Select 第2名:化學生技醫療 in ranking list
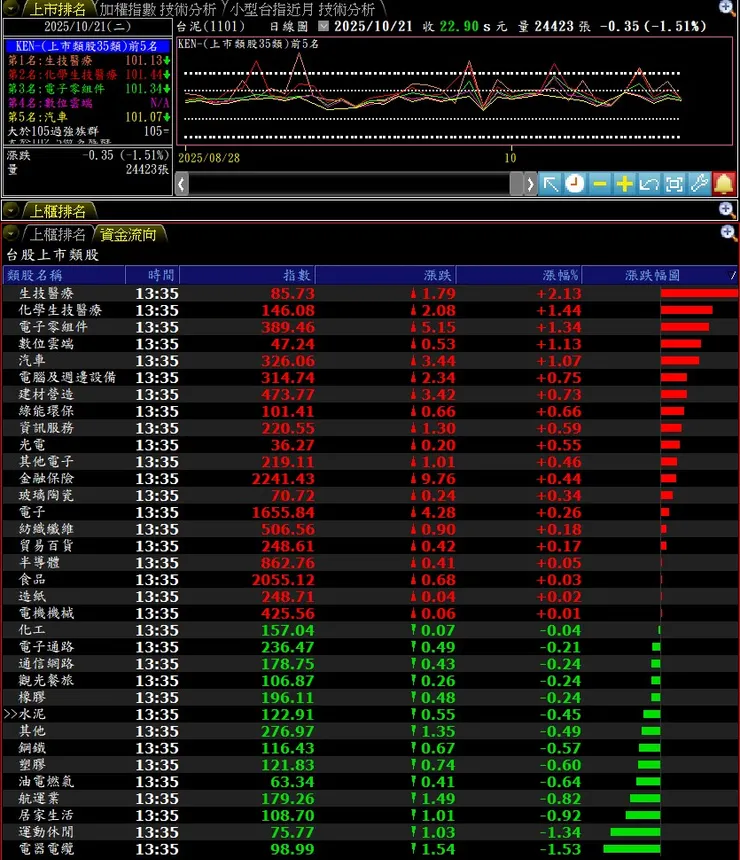This screenshot has height=860, width=740. tap(87, 75)
